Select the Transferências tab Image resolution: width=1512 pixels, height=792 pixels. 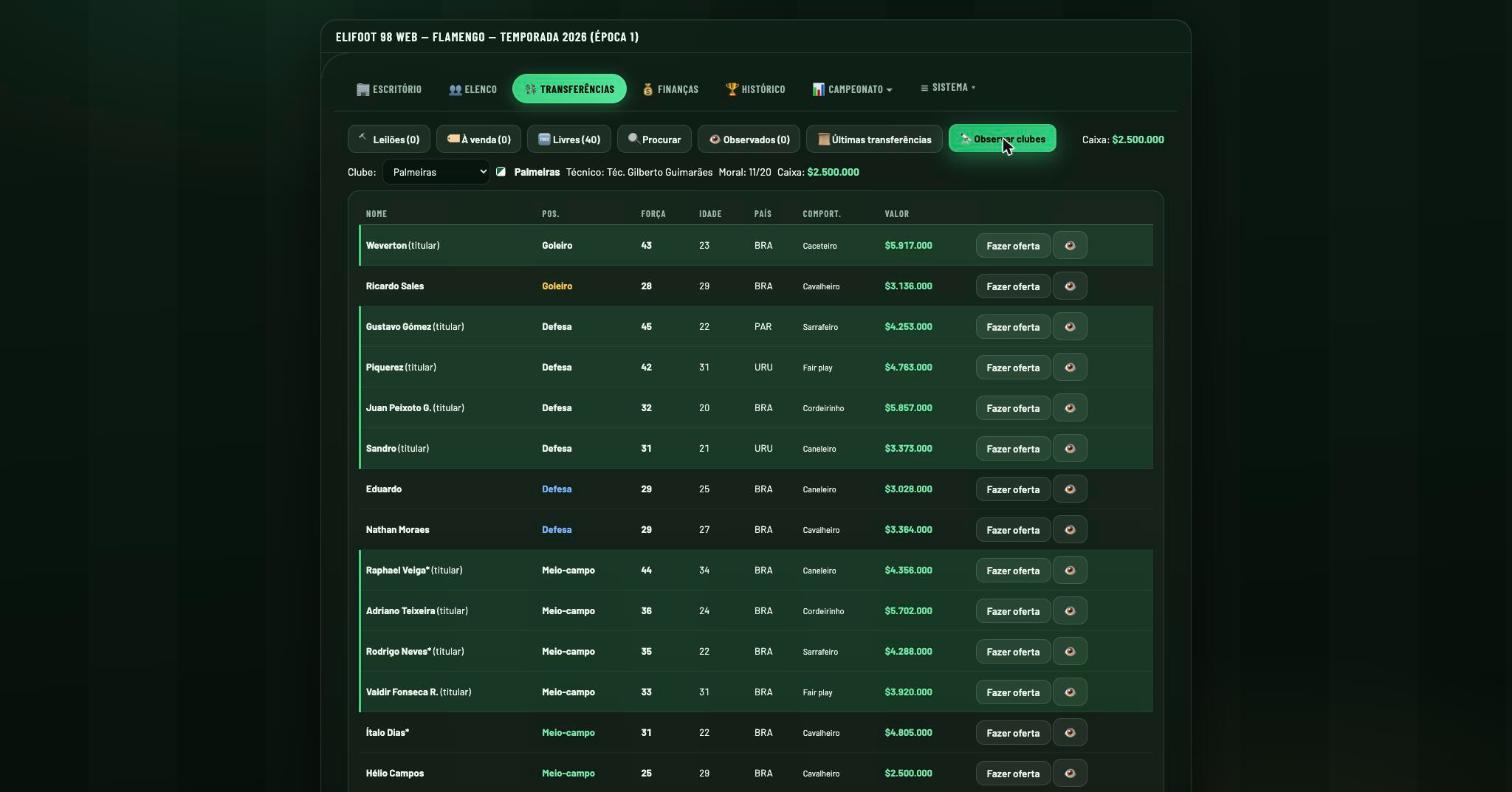569,89
